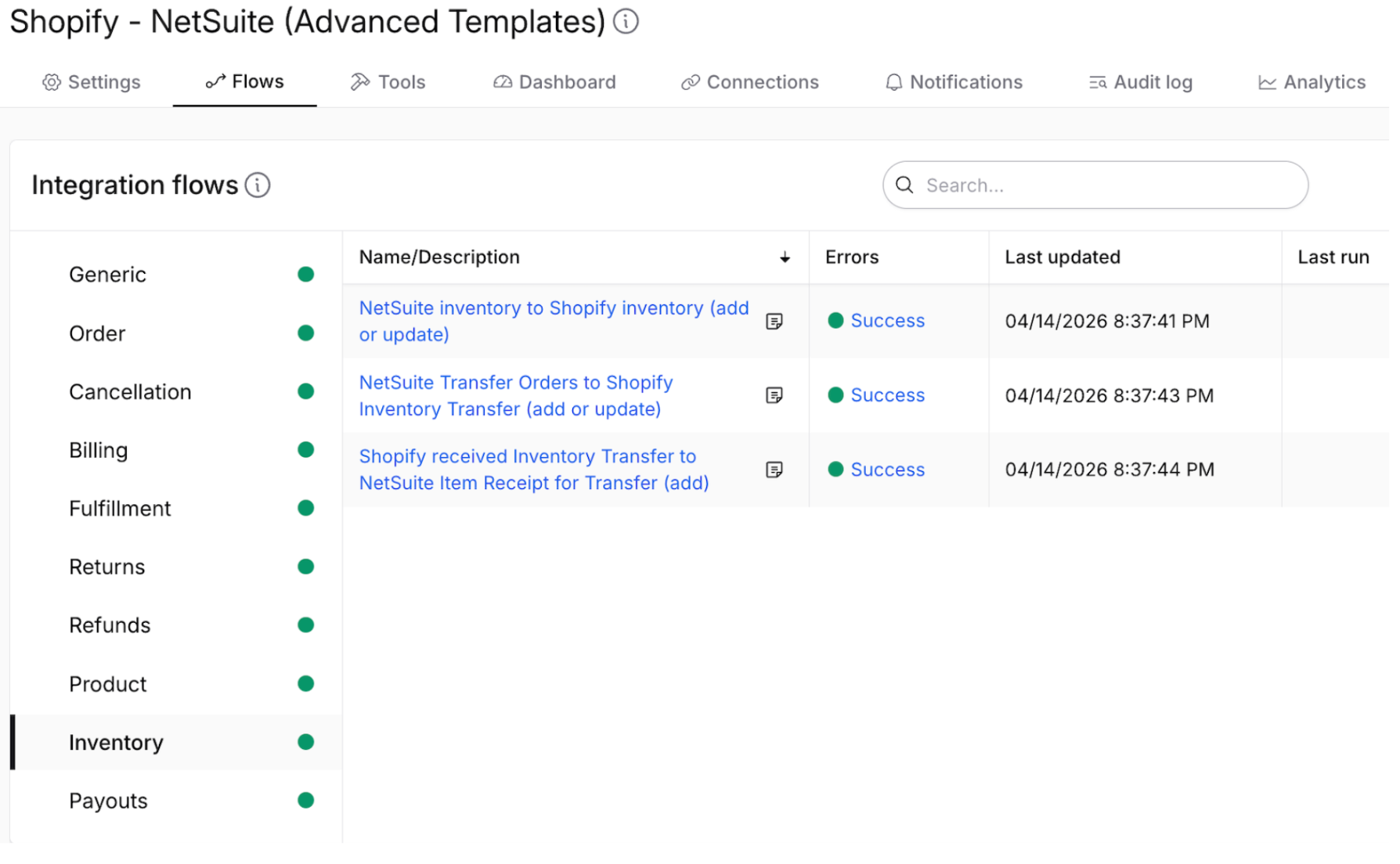Viewport: 1400px width, 864px height.
Task: Click the info icon beside the integration title
Action: click(626, 21)
